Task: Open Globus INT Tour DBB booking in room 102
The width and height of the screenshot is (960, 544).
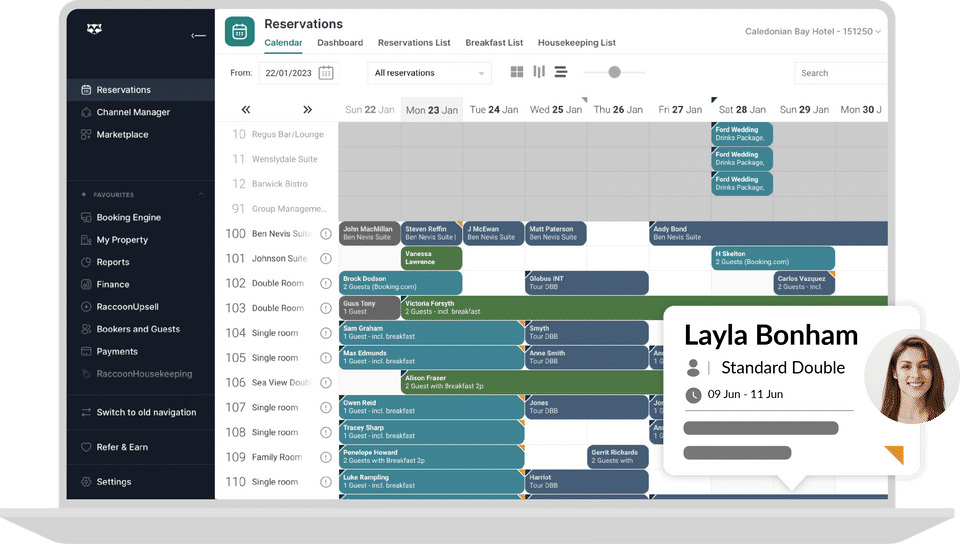Action: click(587, 283)
